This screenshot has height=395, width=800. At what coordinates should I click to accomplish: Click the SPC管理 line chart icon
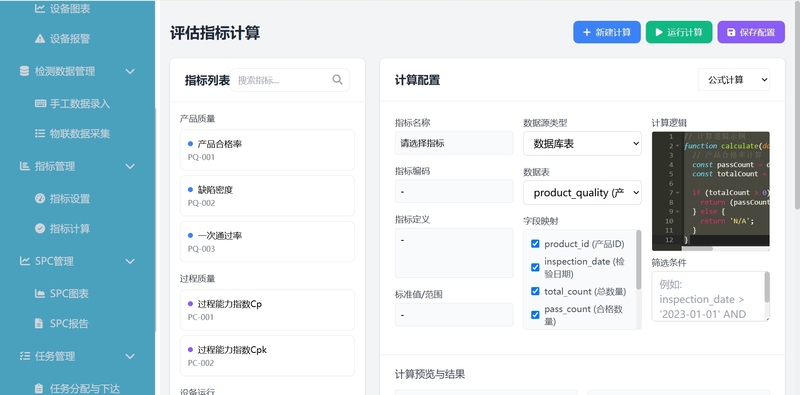point(24,261)
